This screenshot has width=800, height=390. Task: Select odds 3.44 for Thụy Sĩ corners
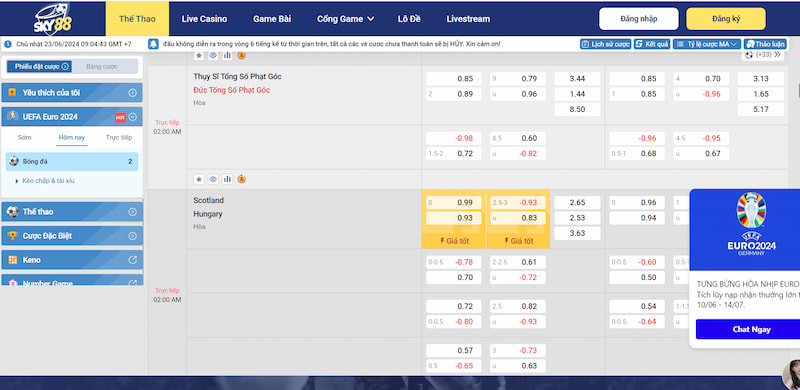point(577,79)
